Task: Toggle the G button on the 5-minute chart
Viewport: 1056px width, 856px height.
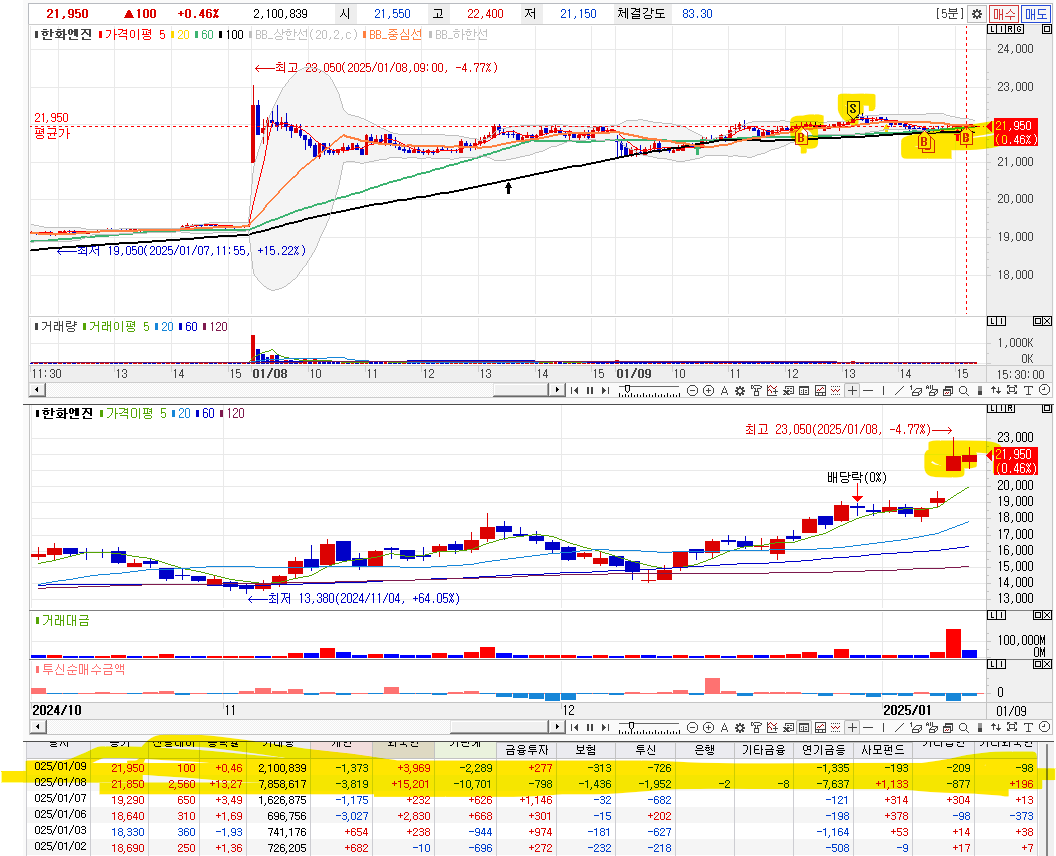Action: tap(1019, 30)
